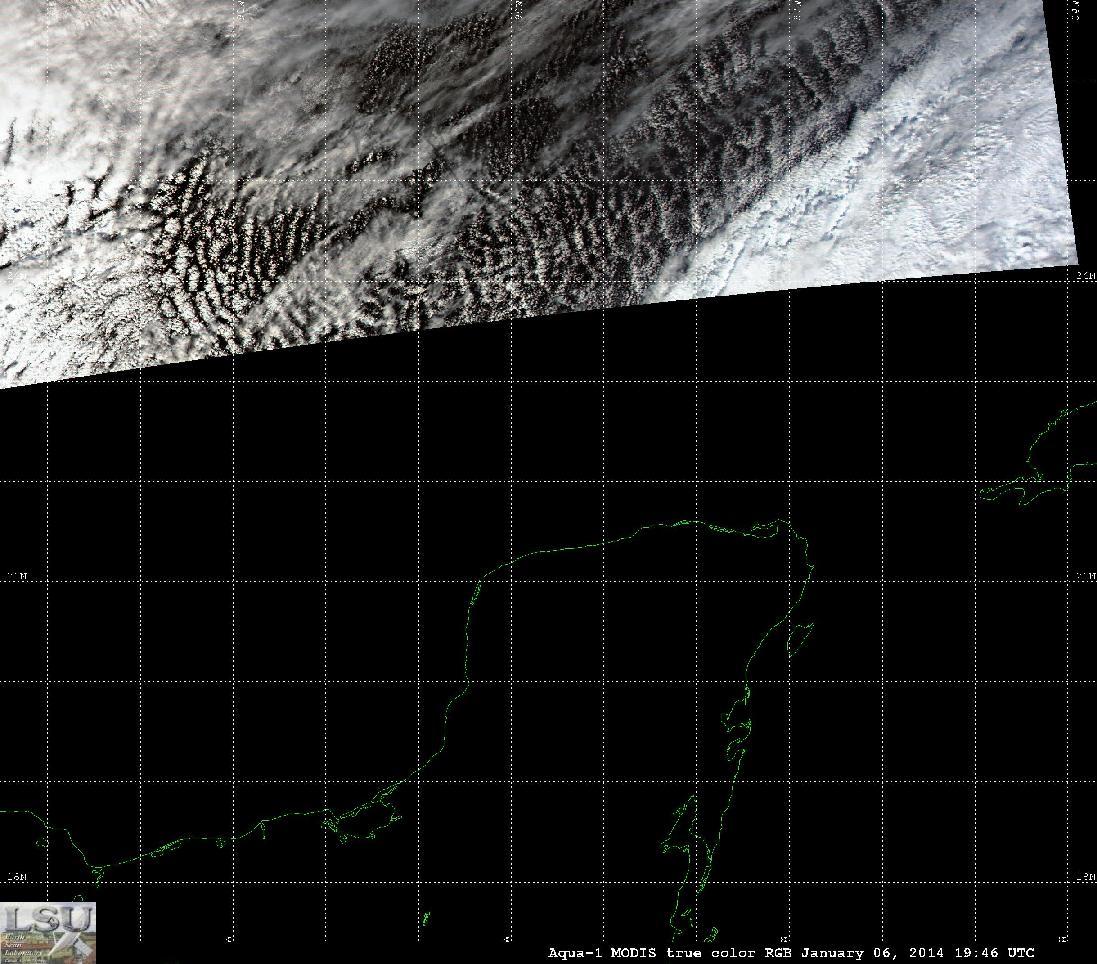Select the 24N latitude label on right edge

point(1085,276)
